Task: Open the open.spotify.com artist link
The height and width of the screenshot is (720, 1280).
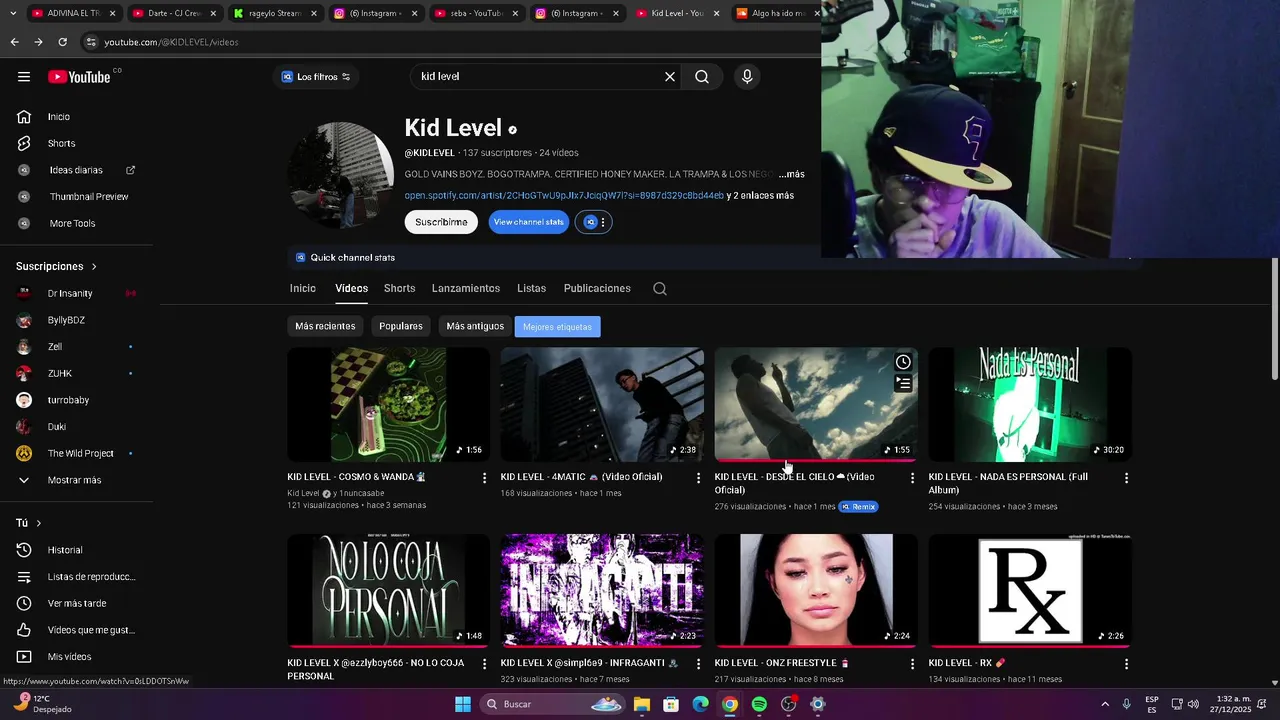Action: [564, 196]
